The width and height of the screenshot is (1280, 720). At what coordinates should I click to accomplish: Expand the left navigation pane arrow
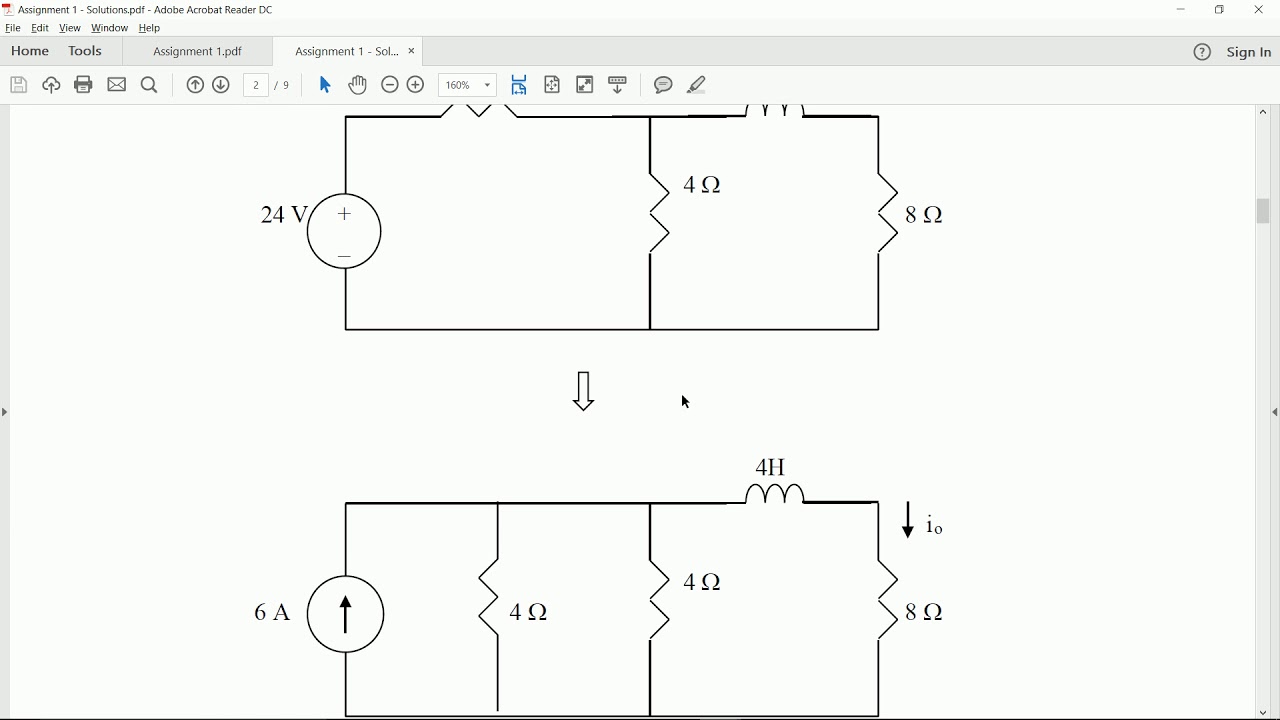click(x=5, y=412)
